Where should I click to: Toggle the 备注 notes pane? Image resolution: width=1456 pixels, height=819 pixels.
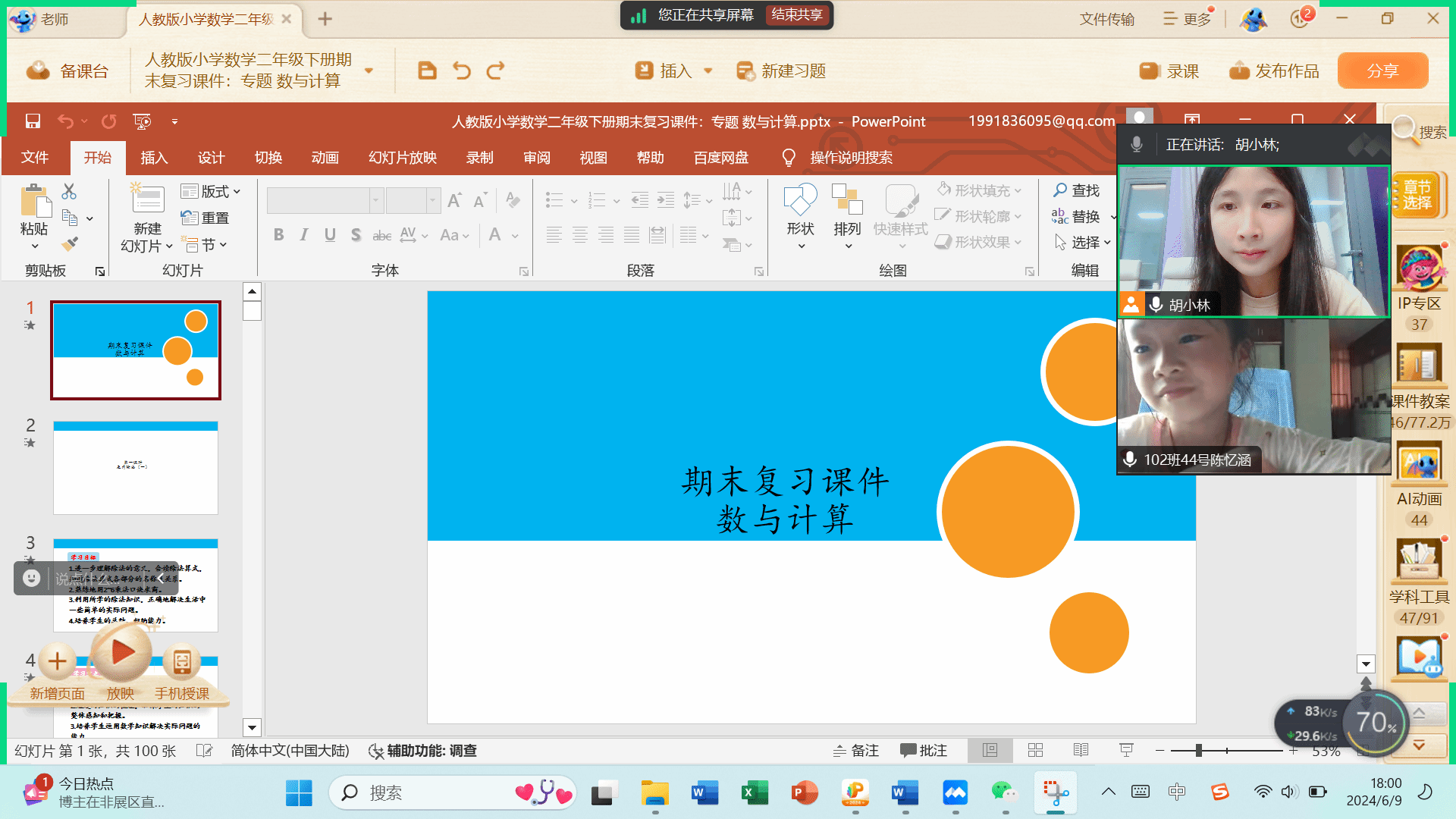[x=855, y=751]
